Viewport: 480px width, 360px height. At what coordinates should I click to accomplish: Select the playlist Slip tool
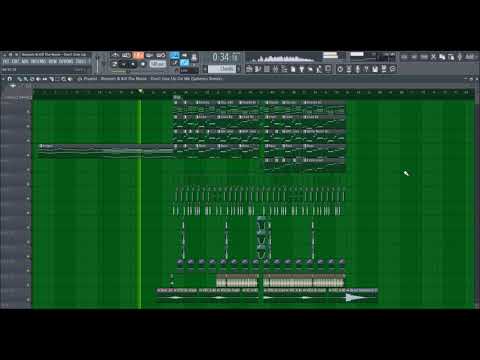tap(45, 79)
